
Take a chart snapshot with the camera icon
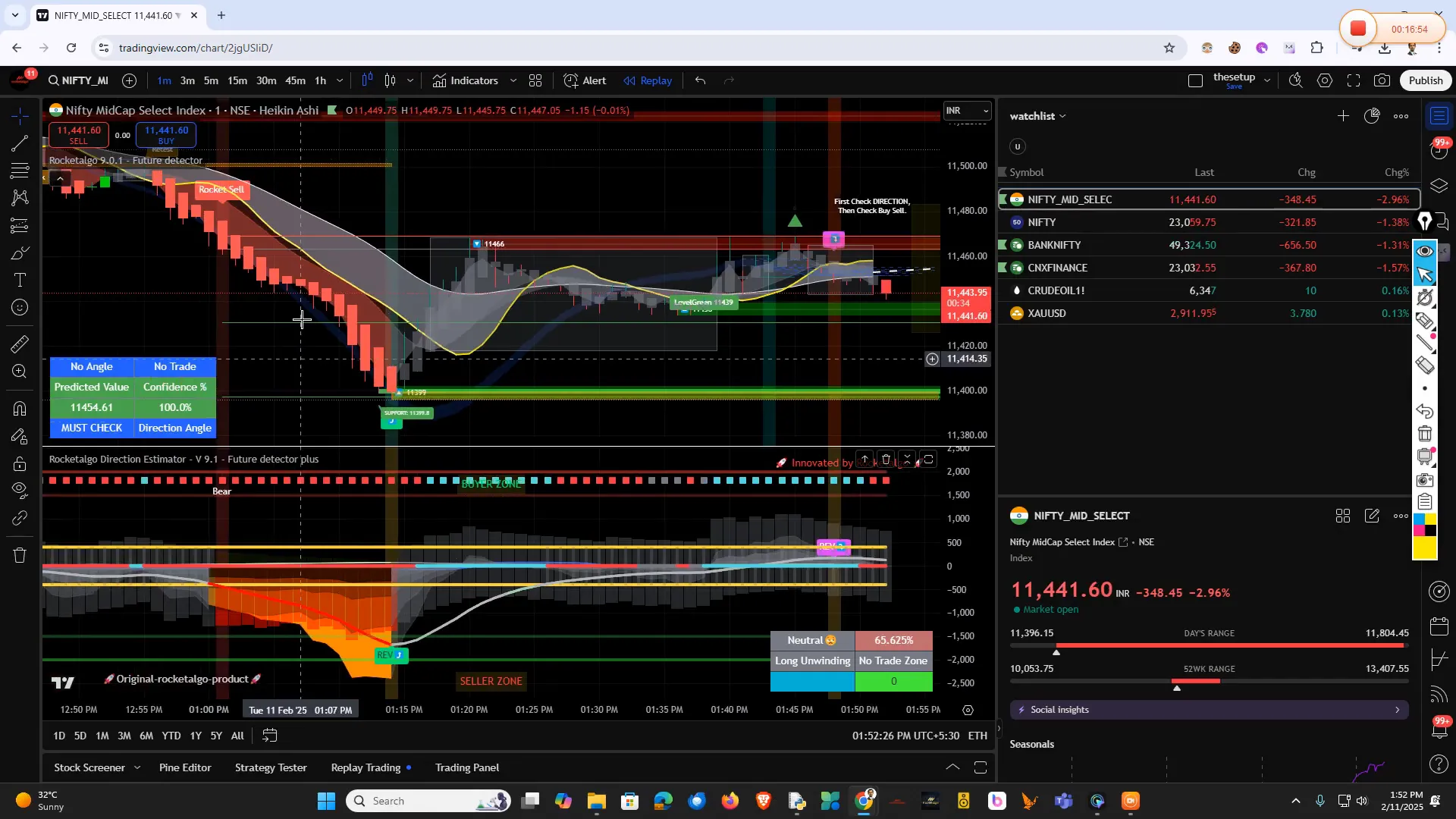1382,80
